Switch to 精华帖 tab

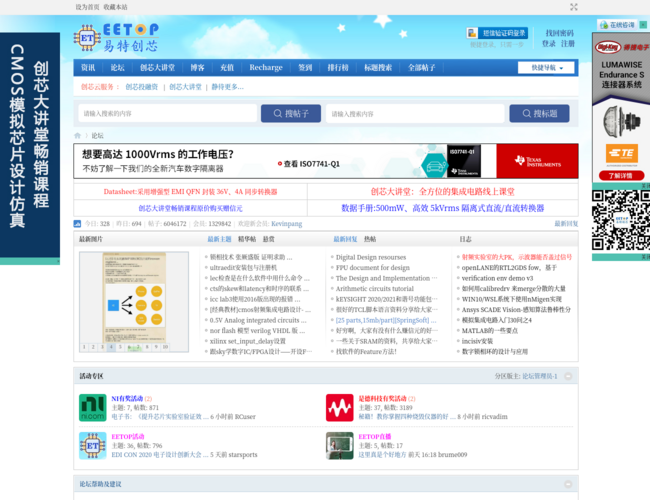coord(247,239)
